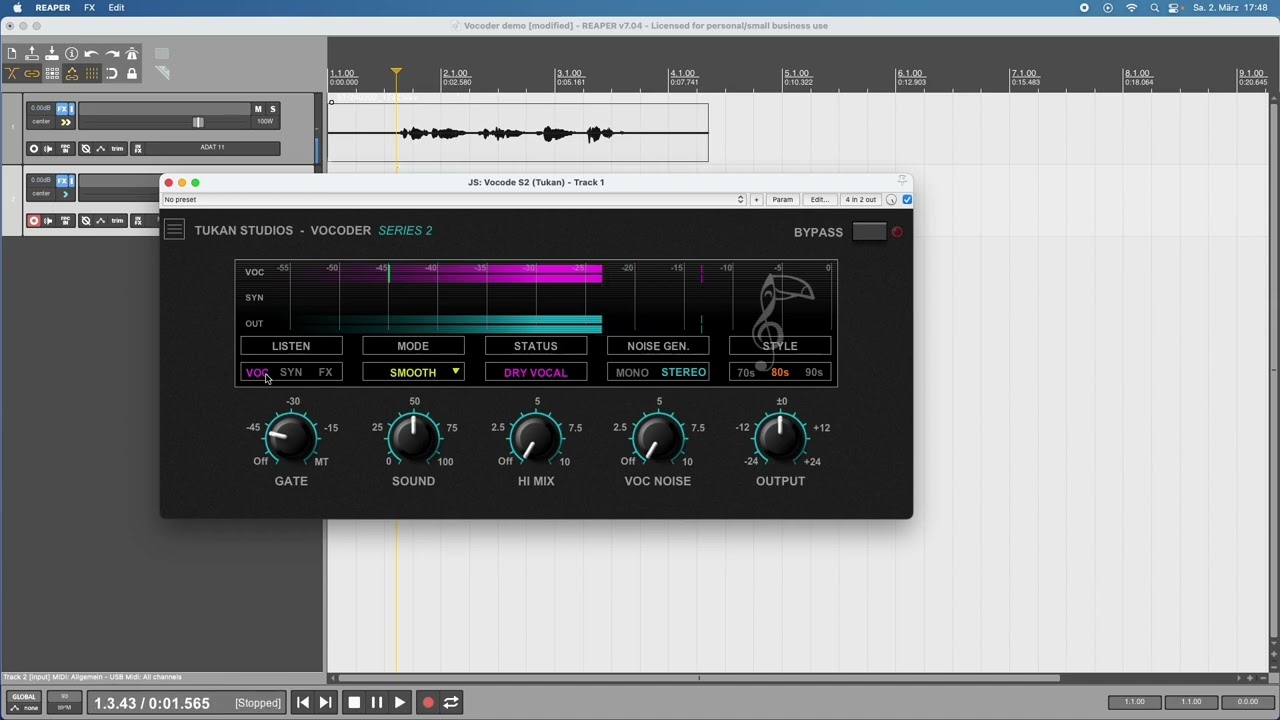Toggle ripple editing grid icon
The height and width of the screenshot is (720, 1280).
(52, 73)
